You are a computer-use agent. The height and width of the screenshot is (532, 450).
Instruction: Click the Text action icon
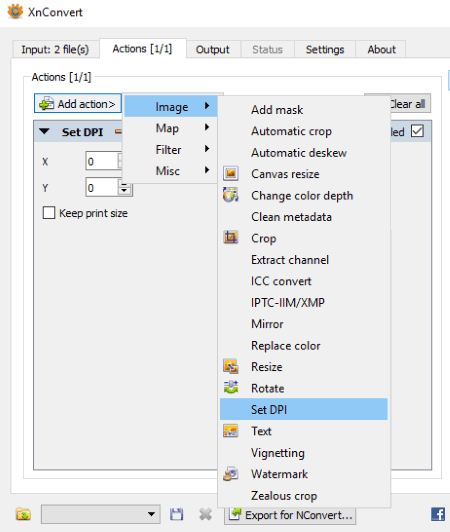[231, 431]
